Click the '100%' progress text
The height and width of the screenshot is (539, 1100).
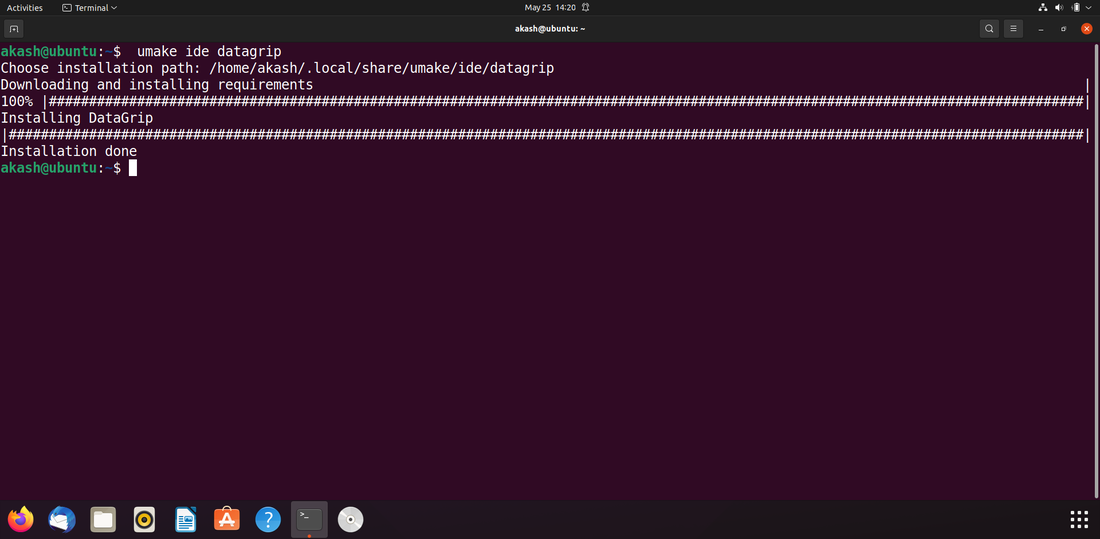tap(17, 101)
